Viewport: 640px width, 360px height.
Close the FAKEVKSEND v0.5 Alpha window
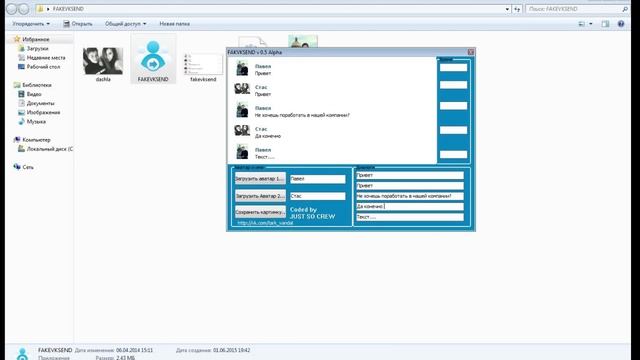(x=471, y=52)
